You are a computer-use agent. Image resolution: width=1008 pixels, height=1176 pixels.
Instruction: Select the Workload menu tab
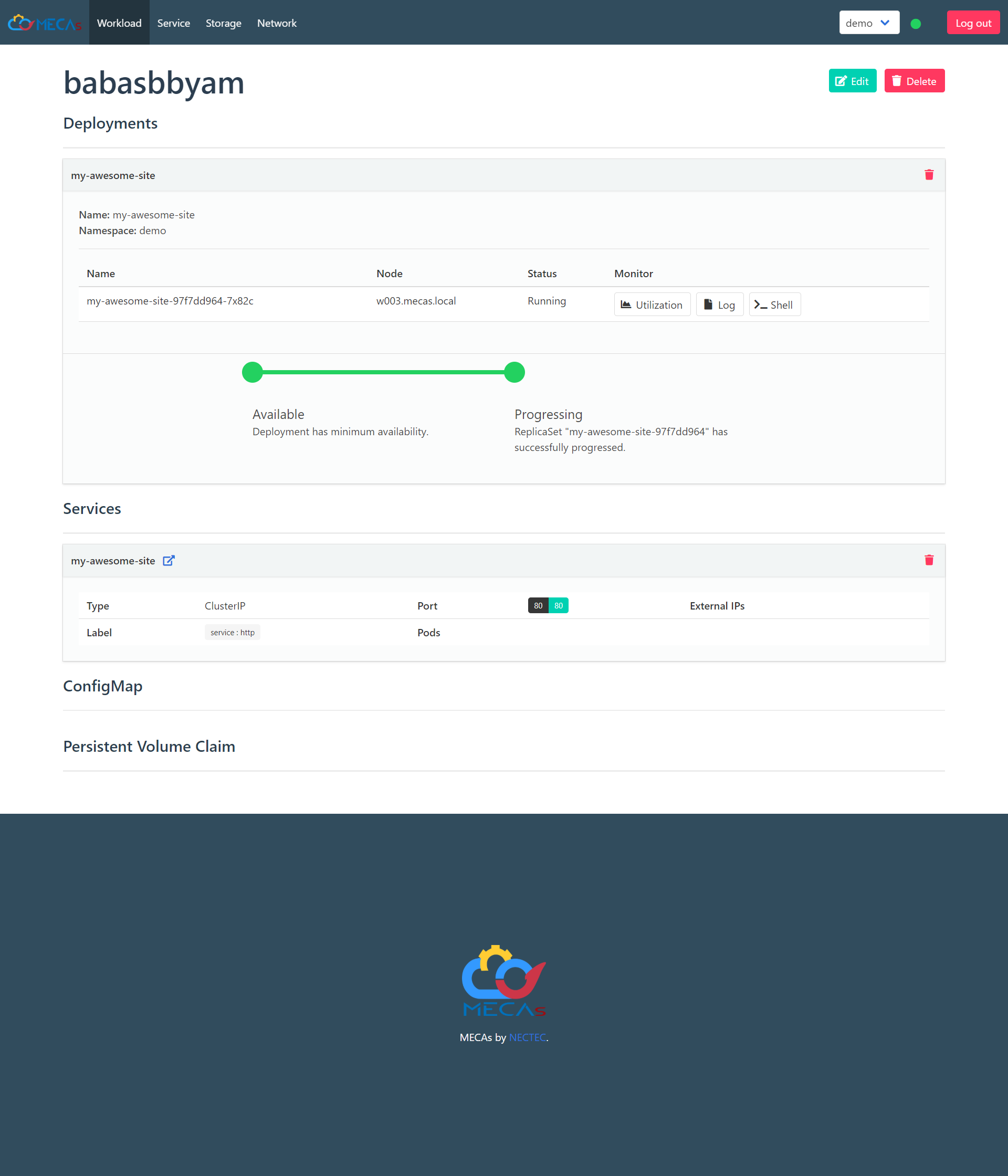[119, 22]
